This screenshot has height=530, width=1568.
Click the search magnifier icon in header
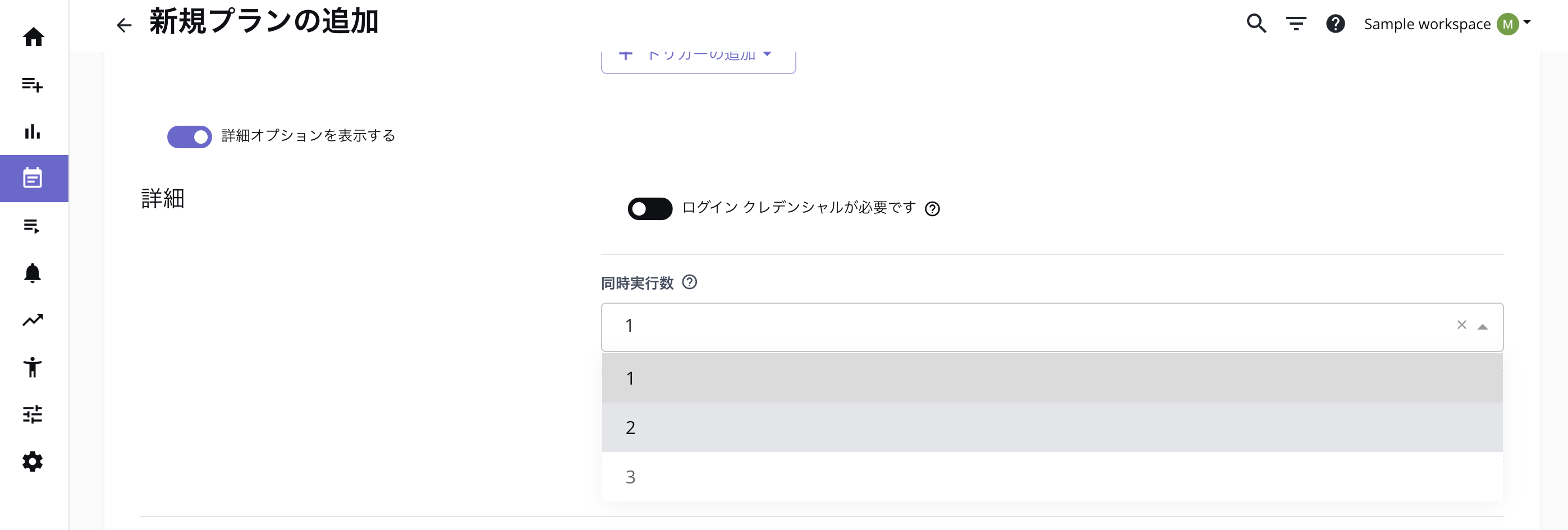tap(1257, 24)
